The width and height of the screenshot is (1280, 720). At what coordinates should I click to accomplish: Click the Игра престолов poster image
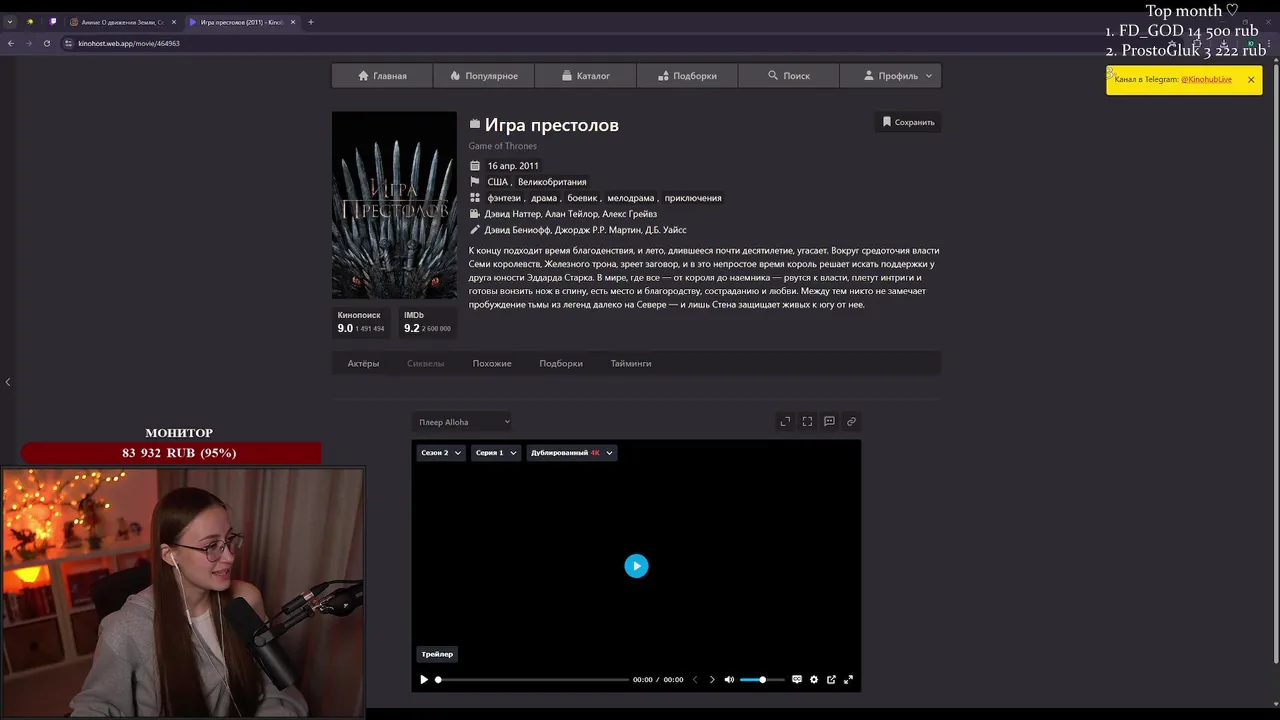click(x=394, y=205)
